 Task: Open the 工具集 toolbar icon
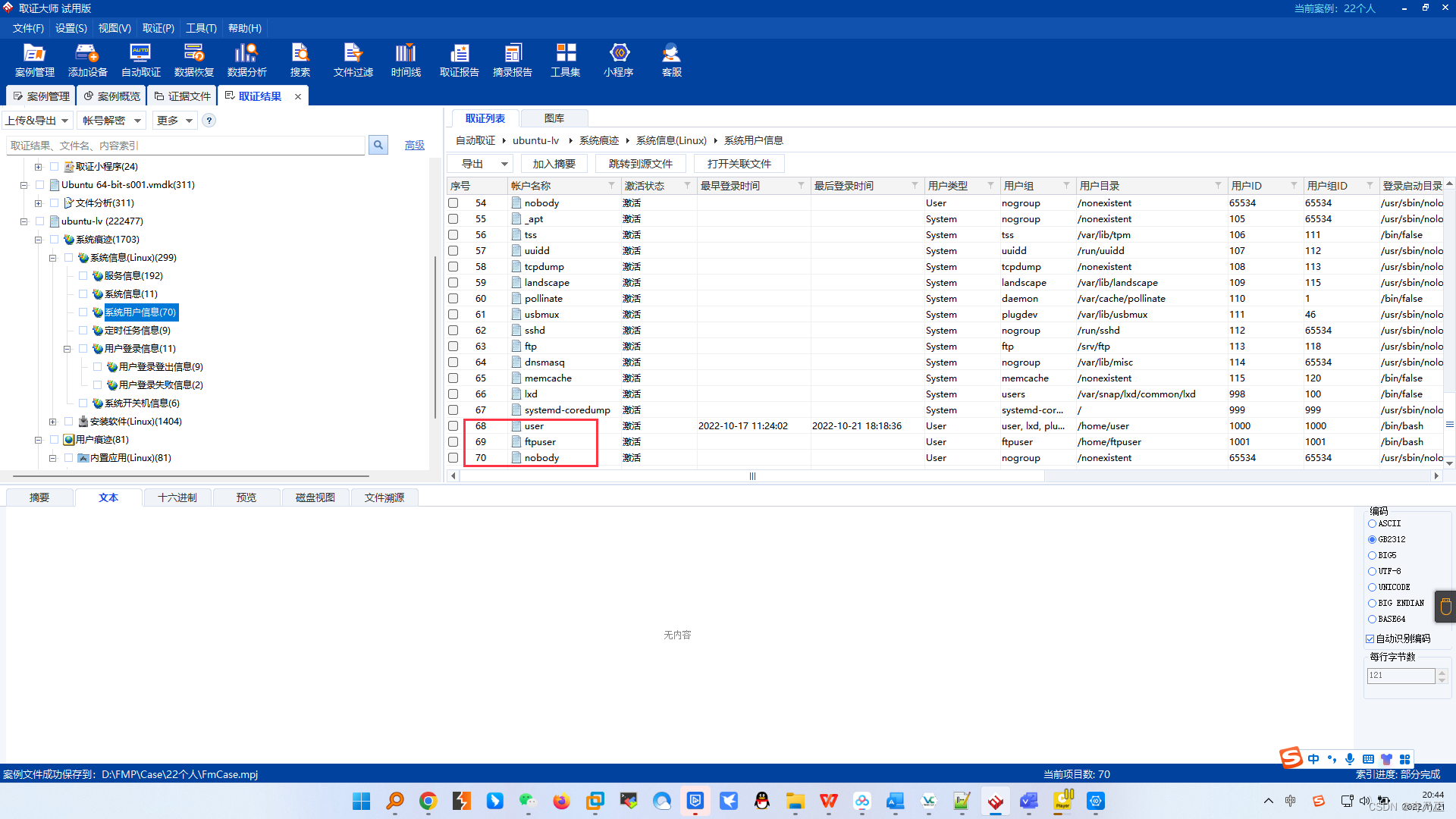coord(566,60)
